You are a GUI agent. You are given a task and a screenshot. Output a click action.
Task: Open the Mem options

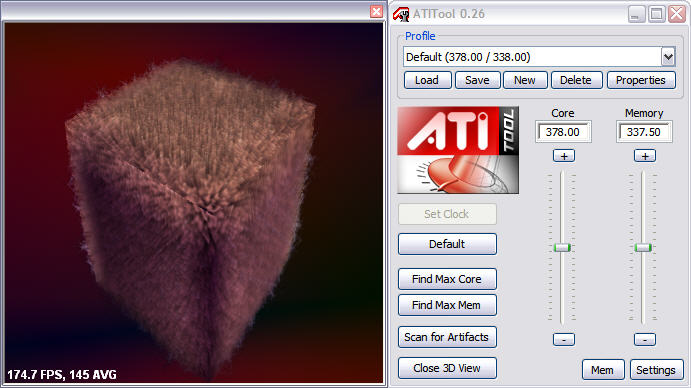[x=603, y=370]
